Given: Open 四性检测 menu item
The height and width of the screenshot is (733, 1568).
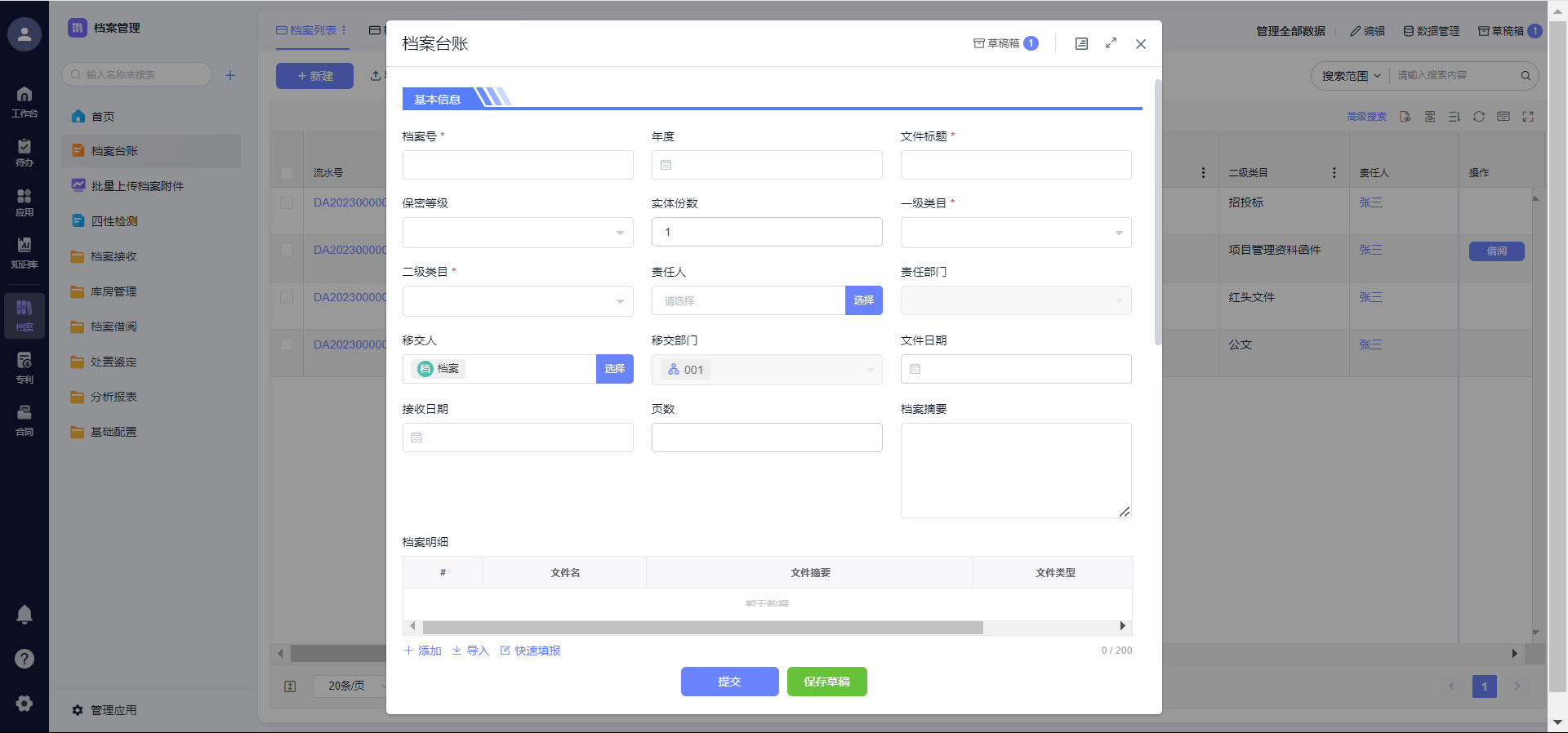Looking at the screenshot, I should tap(114, 221).
